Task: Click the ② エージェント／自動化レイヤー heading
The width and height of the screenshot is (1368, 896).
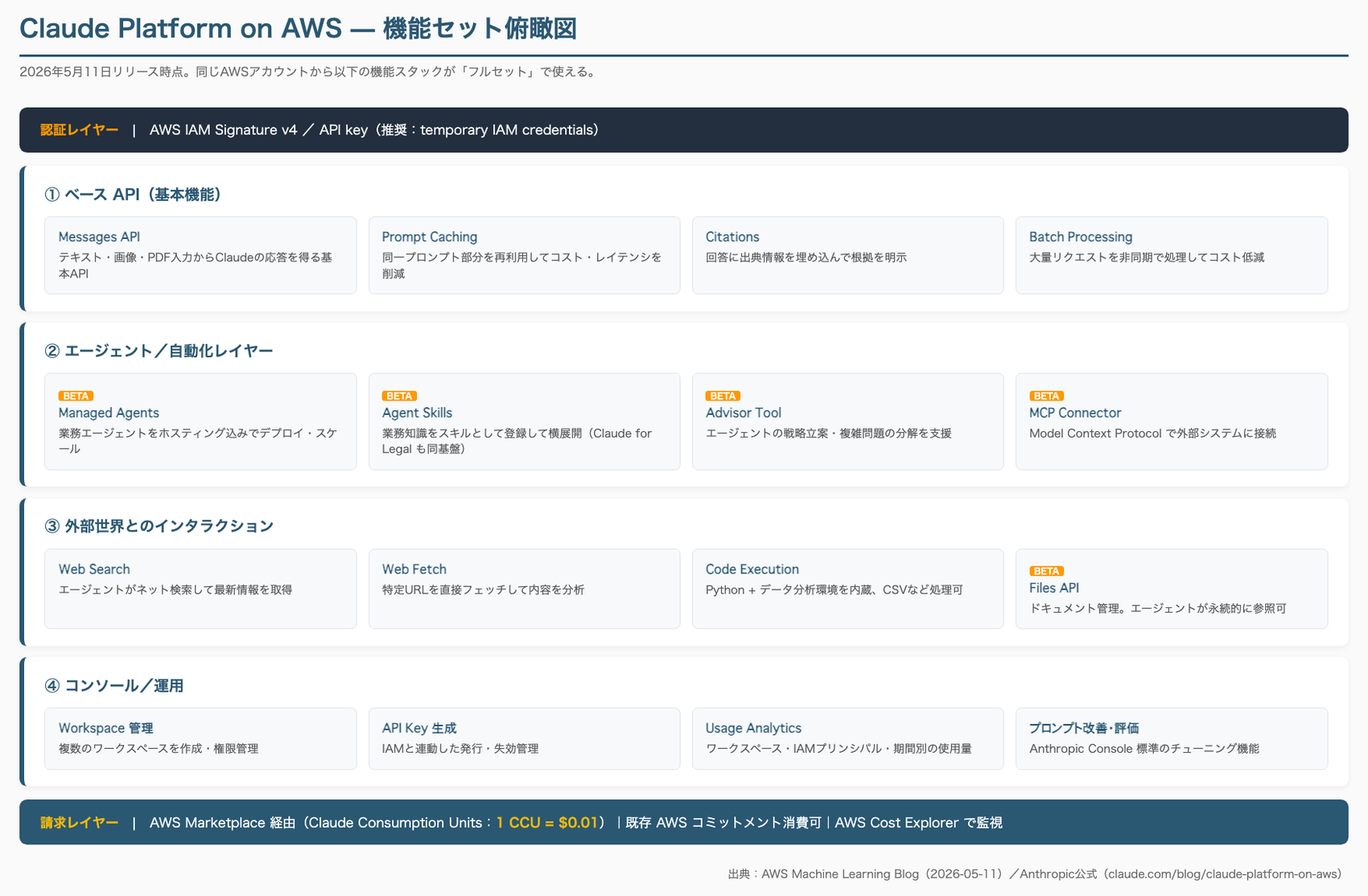Action: click(159, 351)
